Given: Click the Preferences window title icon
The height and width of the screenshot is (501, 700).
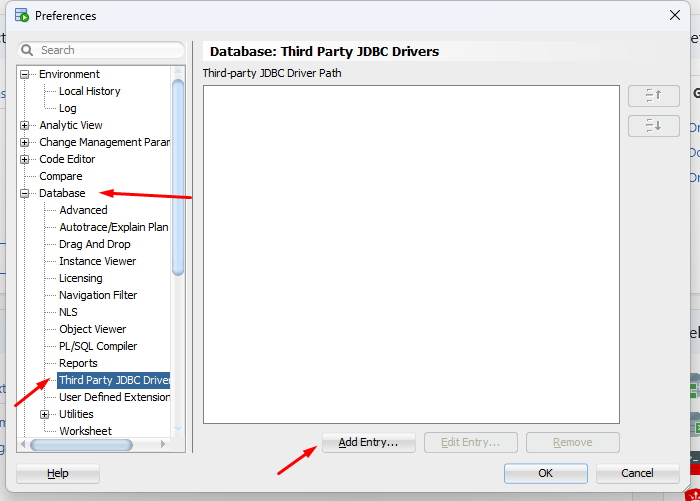Looking at the screenshot, I should 21,16.
